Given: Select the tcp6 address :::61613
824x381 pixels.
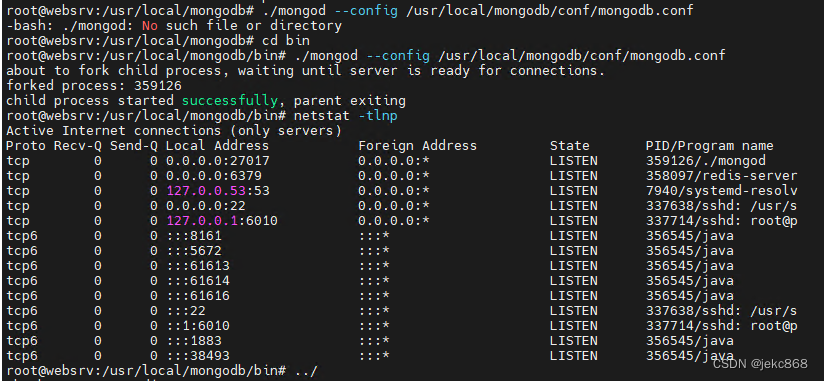Looking at the screenshot, I should pos(198,266).
